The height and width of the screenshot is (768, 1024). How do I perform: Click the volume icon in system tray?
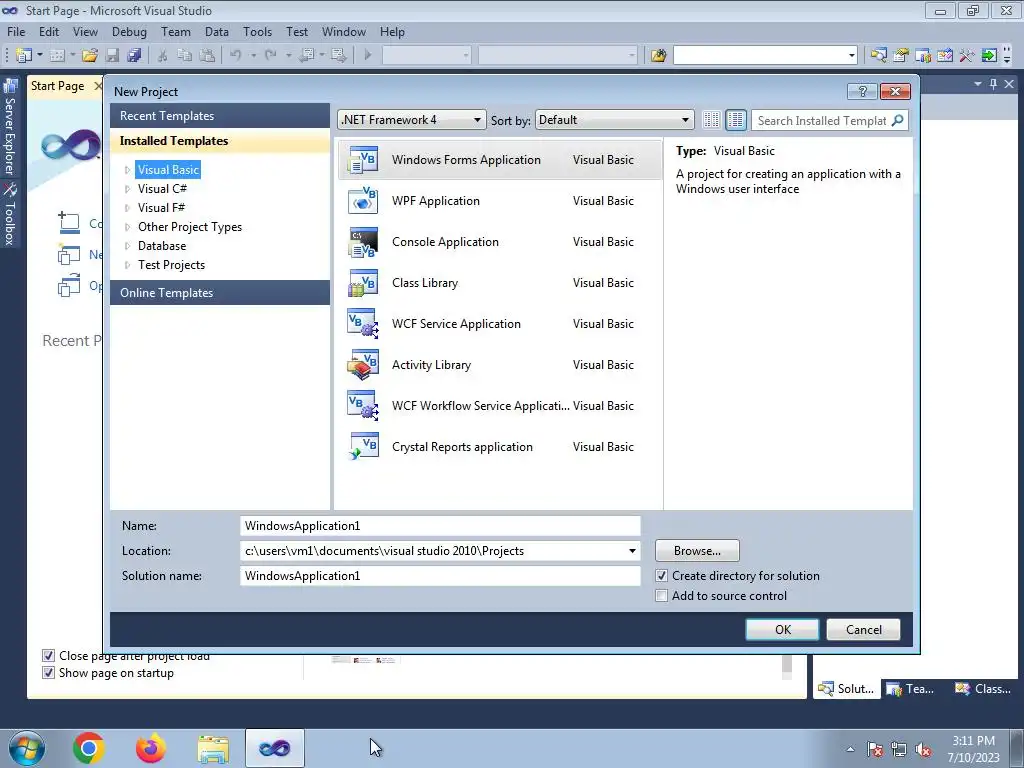pos(923,750)
